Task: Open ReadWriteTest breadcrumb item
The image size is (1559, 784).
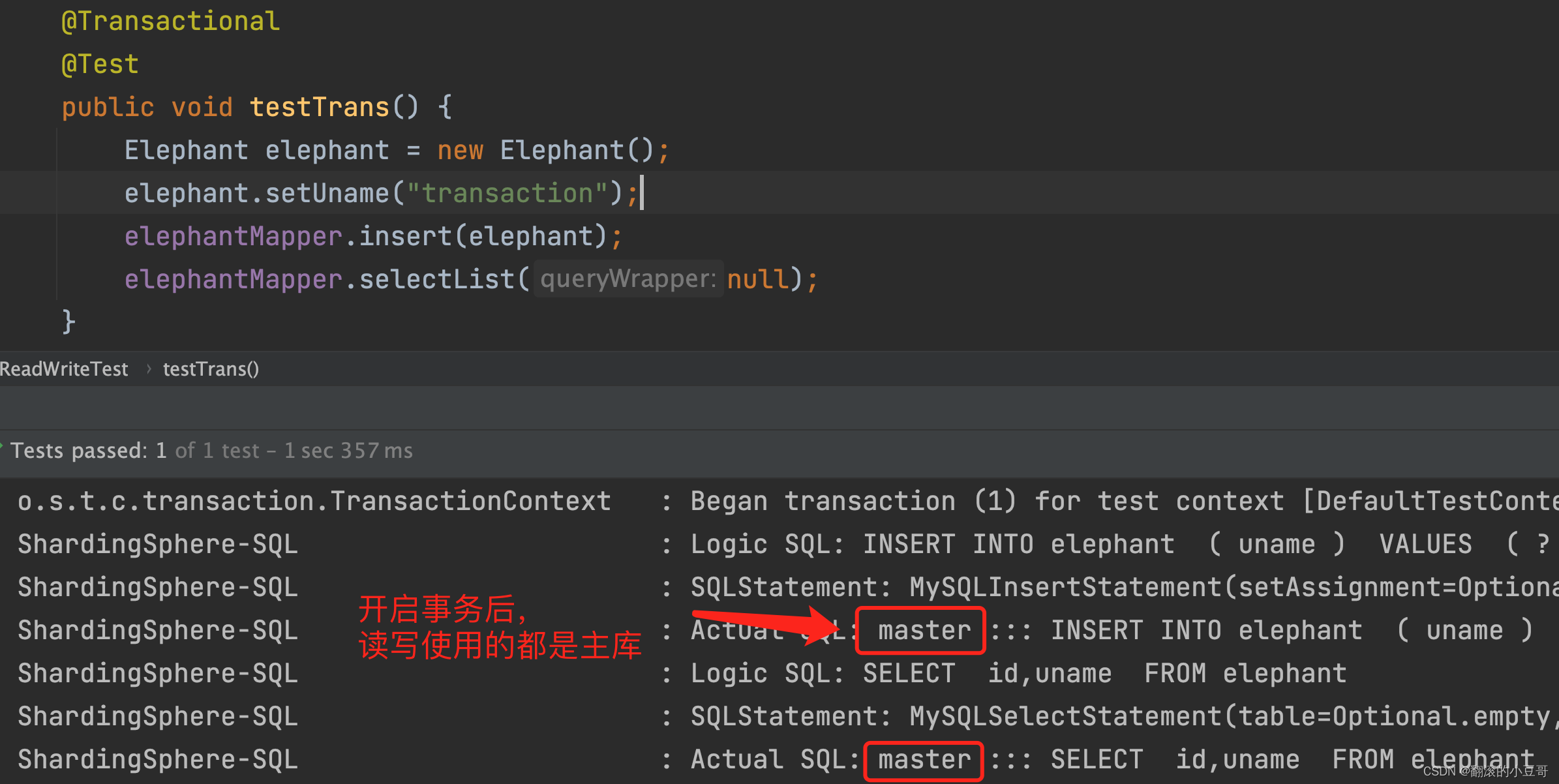Action: 64,369
